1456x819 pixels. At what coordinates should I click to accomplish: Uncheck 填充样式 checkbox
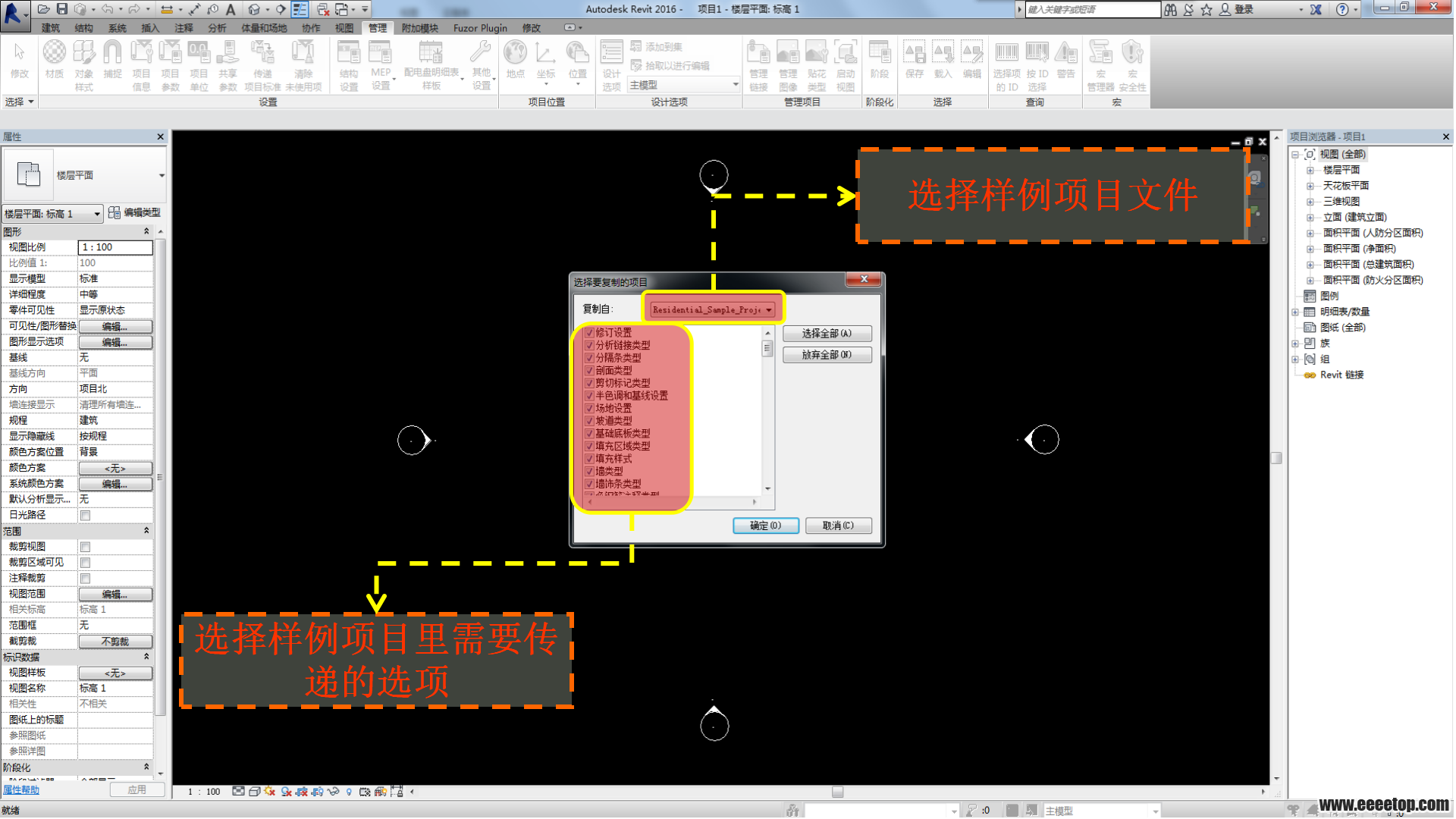589,459
